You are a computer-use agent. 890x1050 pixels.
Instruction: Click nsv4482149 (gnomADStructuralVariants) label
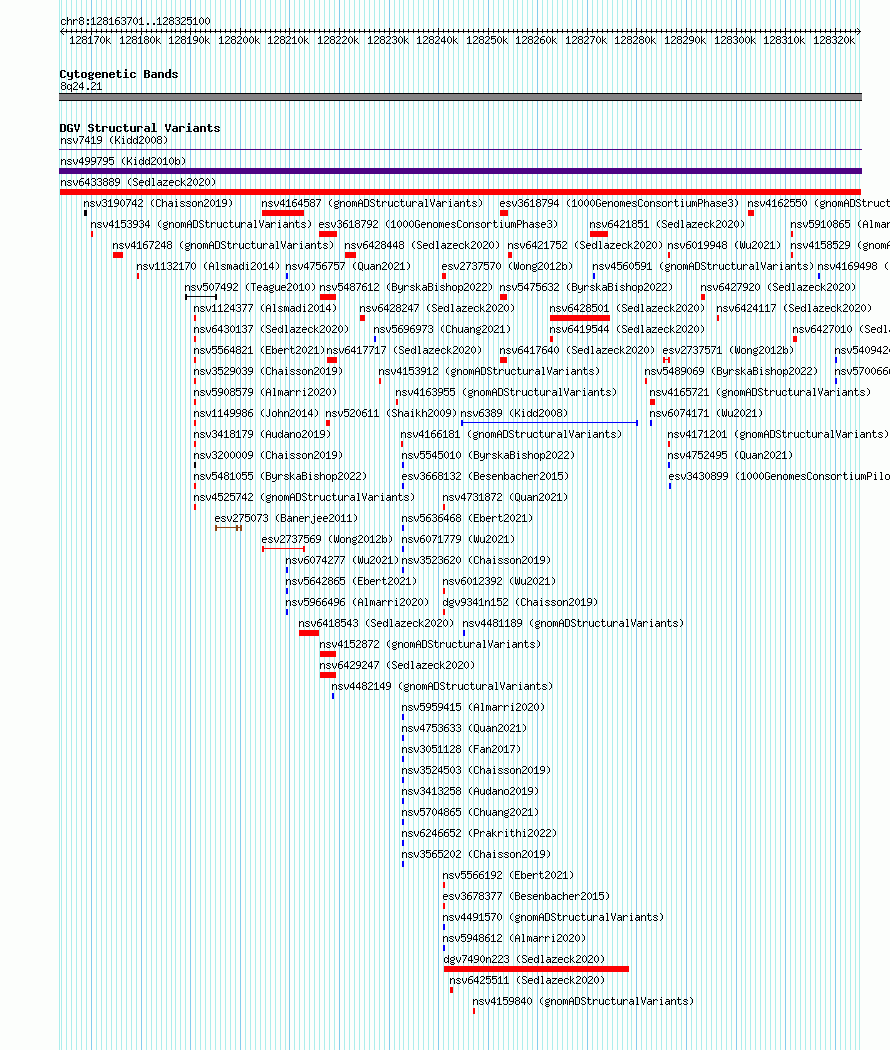(442, 686)
